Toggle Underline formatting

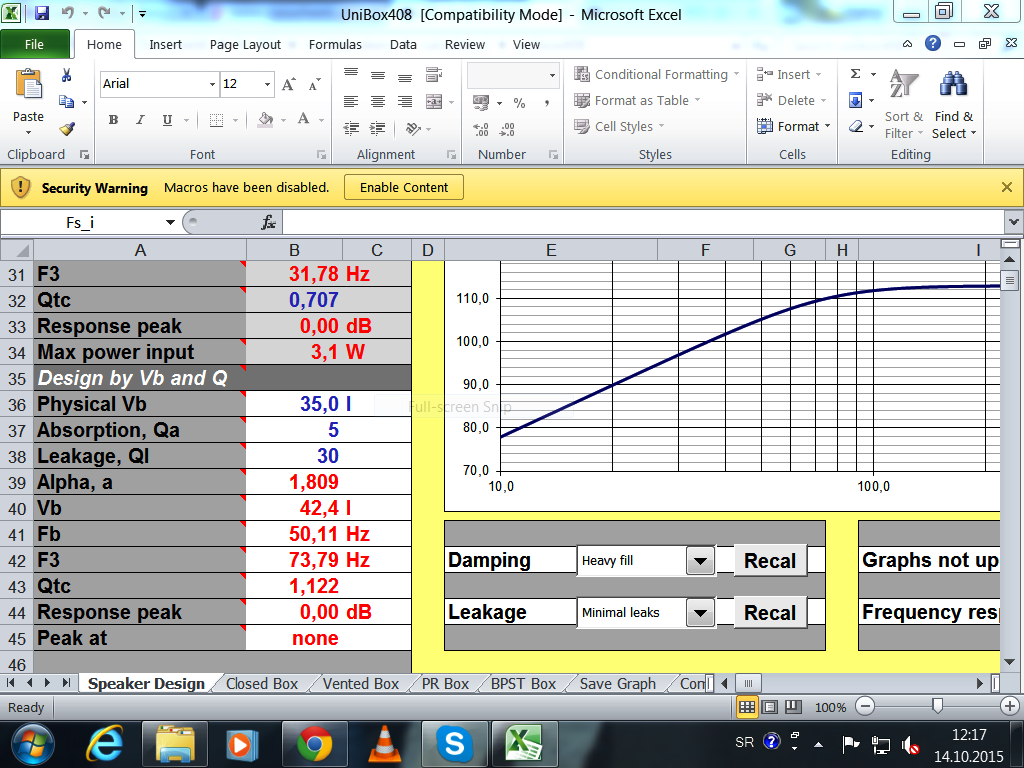(x=167, y=120)
